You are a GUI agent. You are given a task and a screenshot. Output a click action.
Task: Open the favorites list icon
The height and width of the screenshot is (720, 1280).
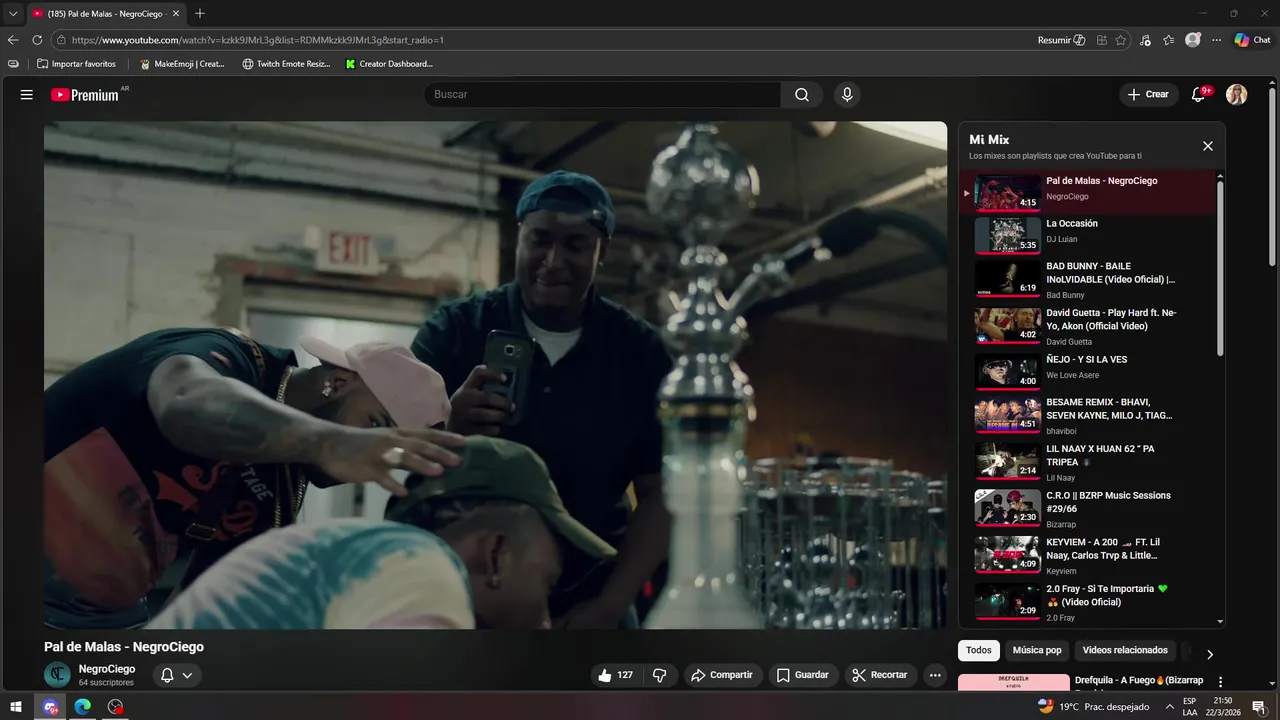pyautogui.click(x=1168, y=40)
